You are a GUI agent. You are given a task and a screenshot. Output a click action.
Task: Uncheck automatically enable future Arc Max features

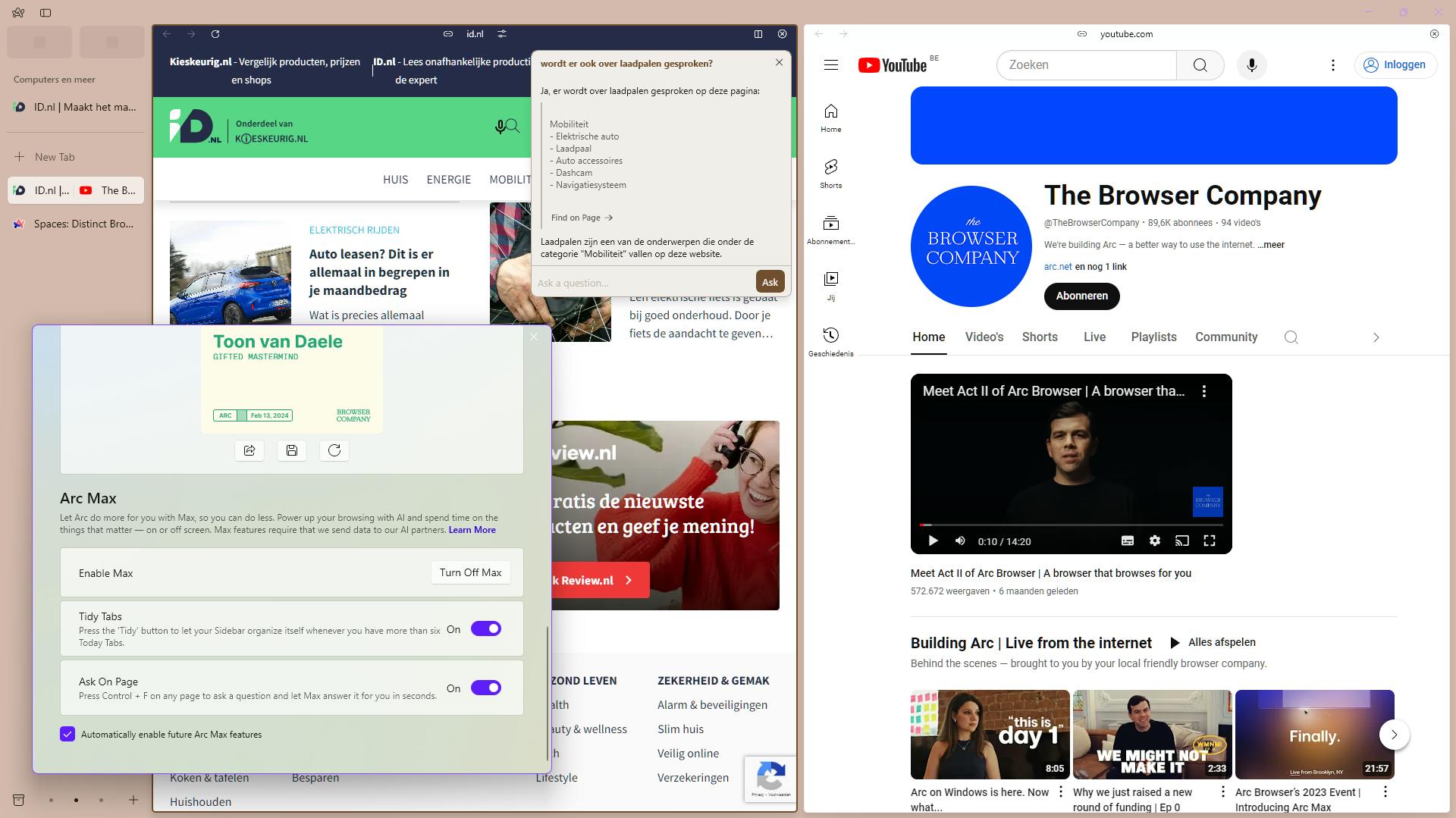click(x=67, y=734)
